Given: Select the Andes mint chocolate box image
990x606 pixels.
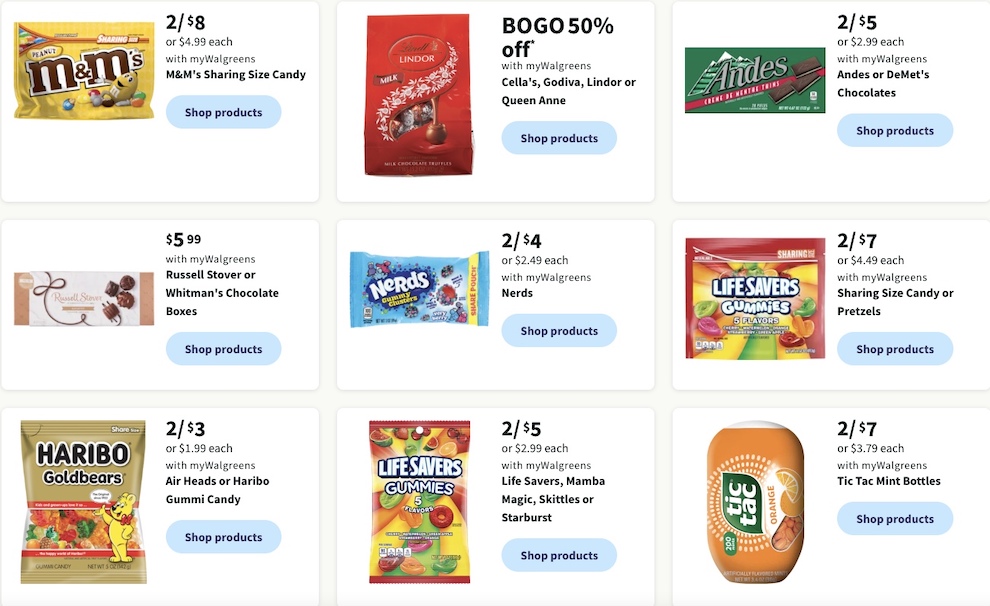Looking at the screenshot, I should [755, 80].
